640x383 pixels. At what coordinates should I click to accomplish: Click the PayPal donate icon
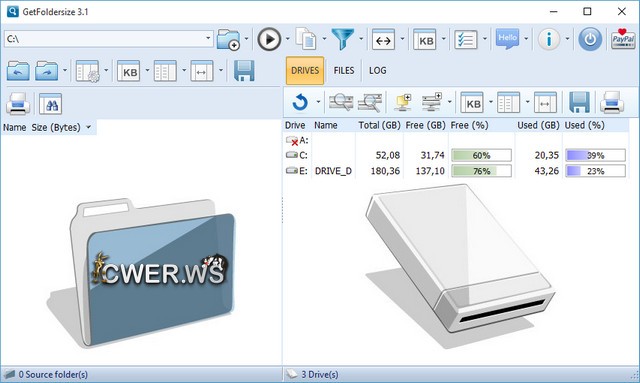[623, 39]
